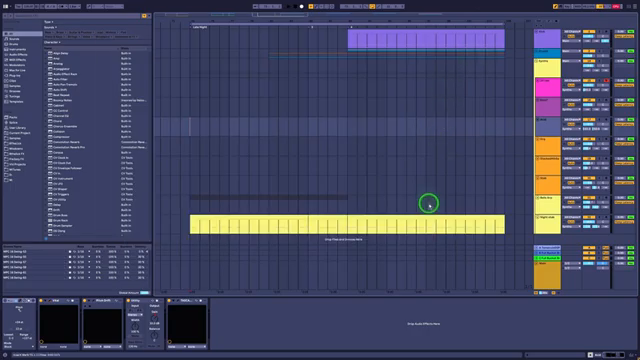
Task: Select All in the browser sidebar
Action: coord(22,33)
